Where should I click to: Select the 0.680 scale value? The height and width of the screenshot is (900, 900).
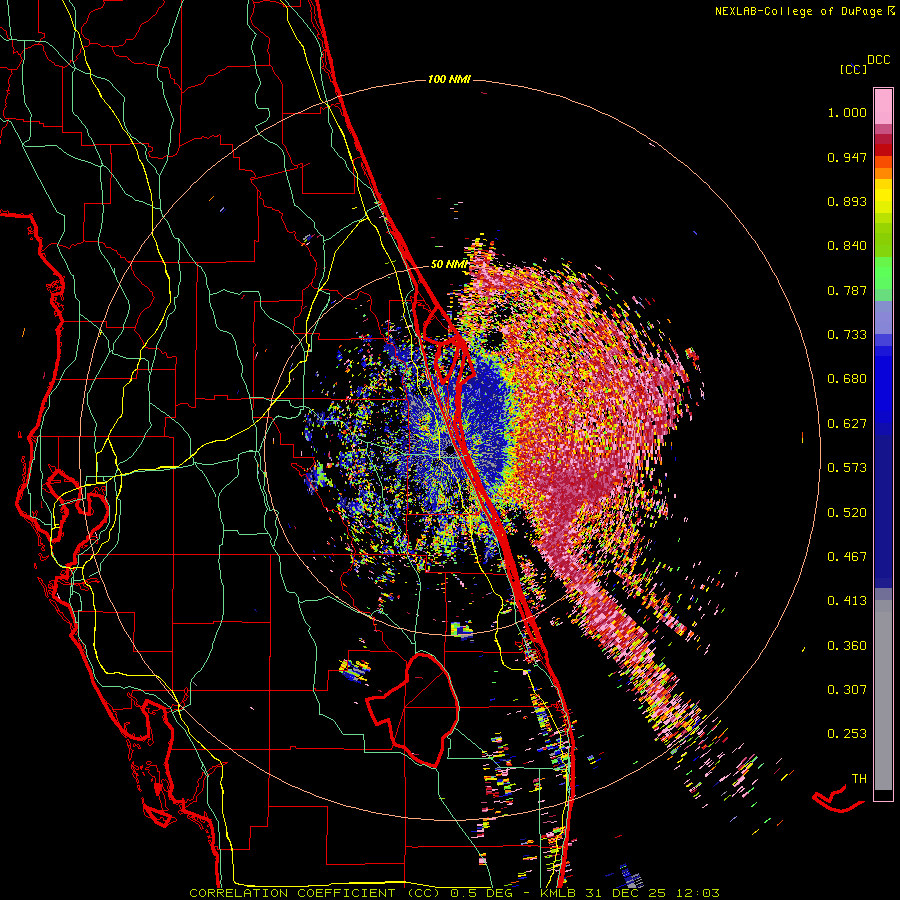(x=847, y=379)
